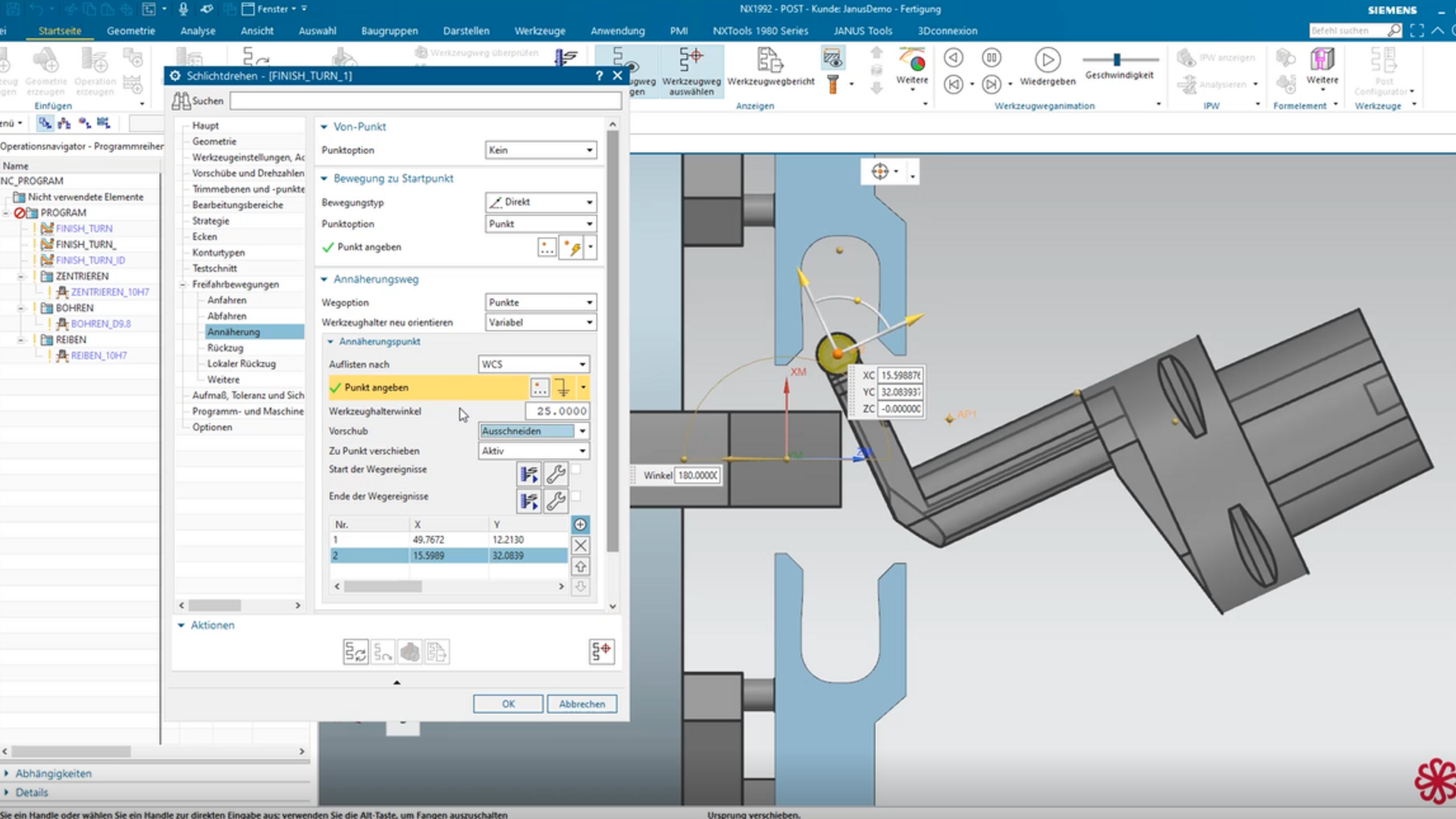Open the Wegoption Punkte dropdown
The image size is (1456, 819).
tap(541, 303)
